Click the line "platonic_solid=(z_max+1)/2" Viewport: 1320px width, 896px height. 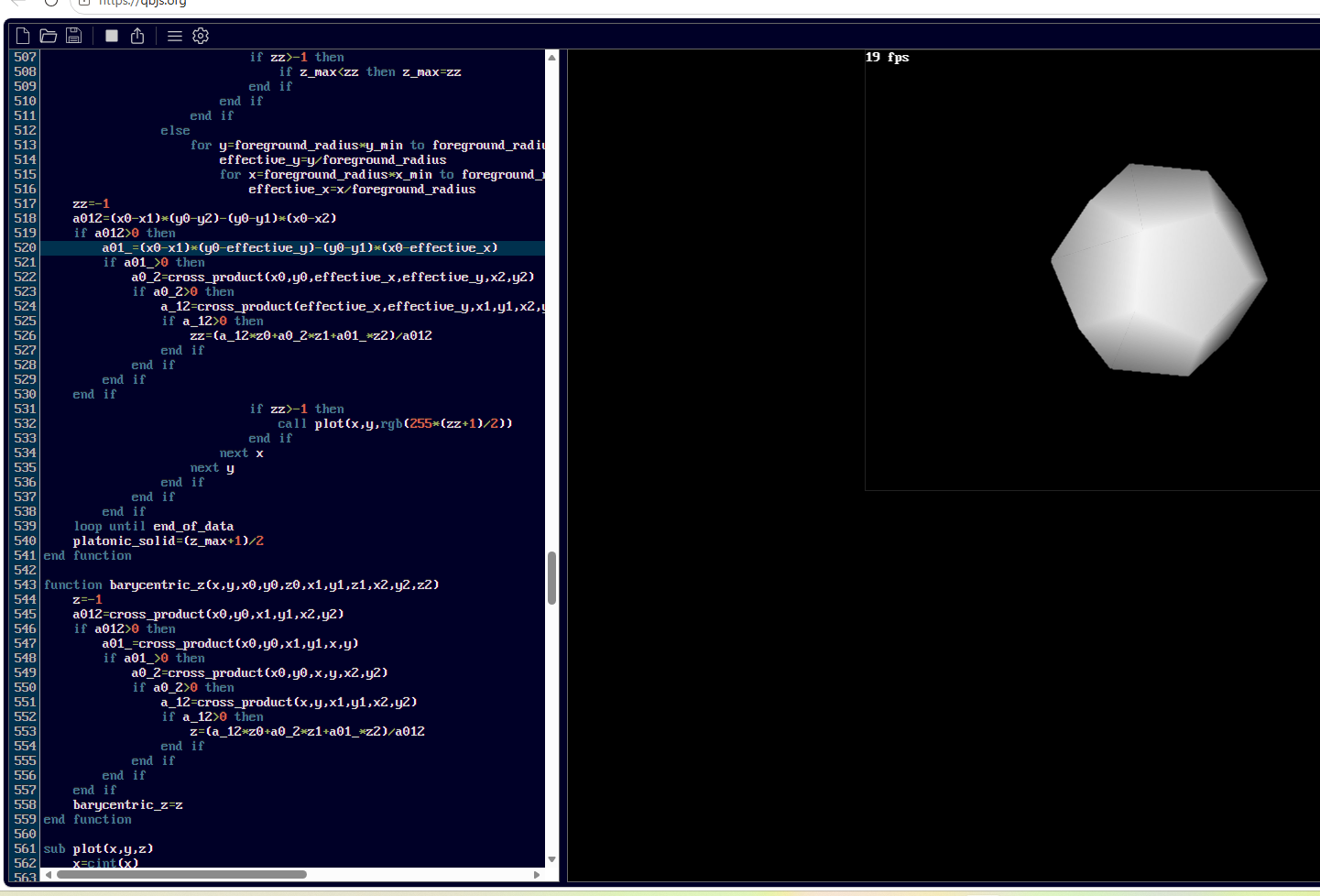point(169,541)
